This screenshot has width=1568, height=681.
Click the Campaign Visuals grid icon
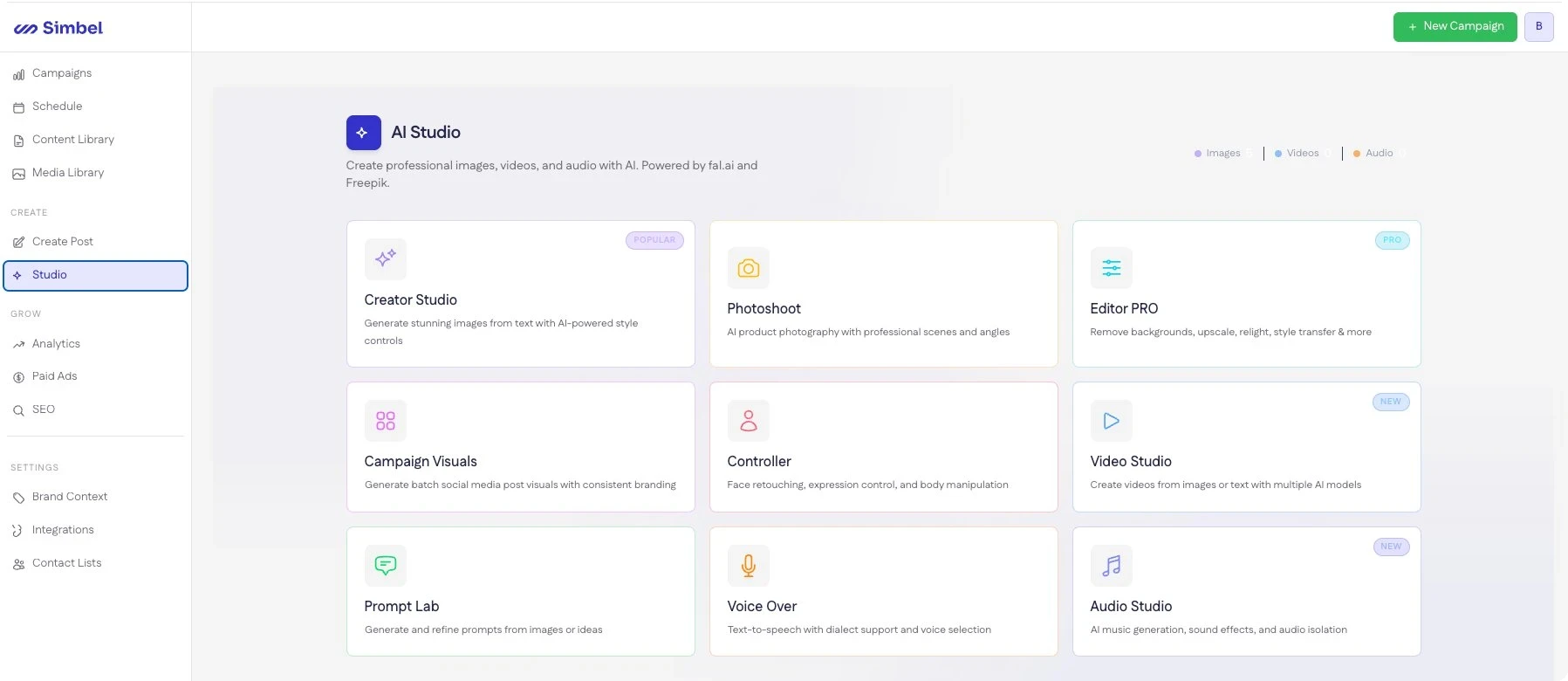coord(386,421)
